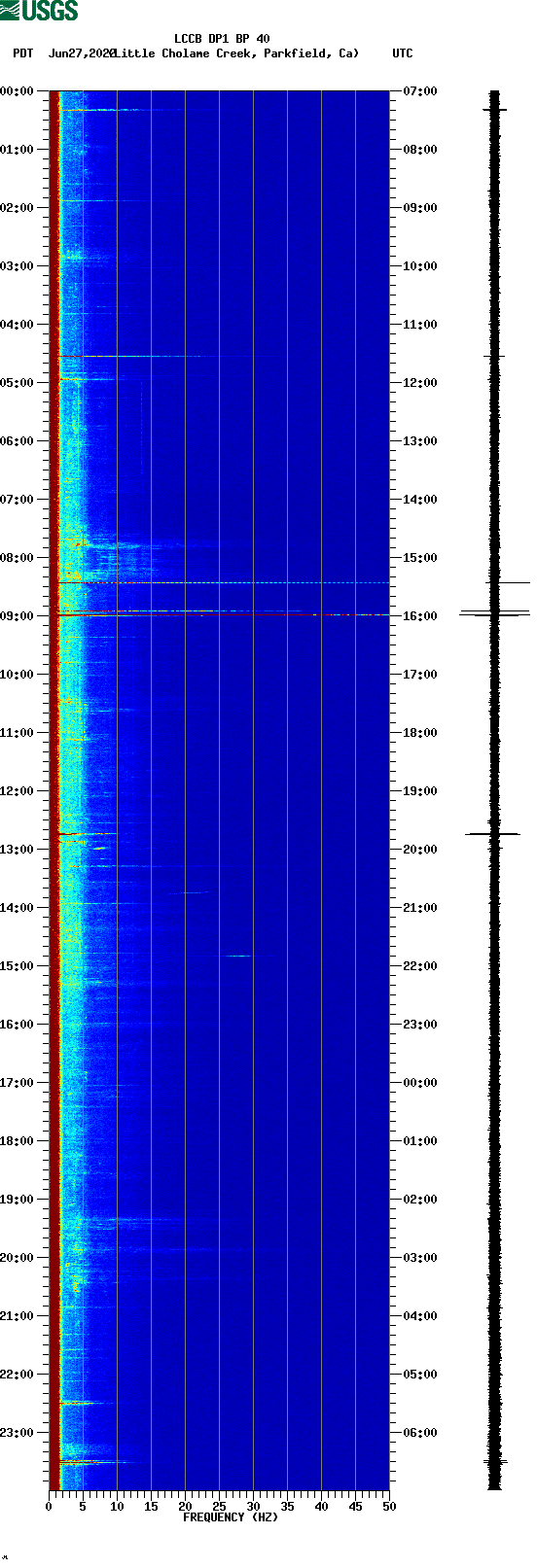Click the 07:00 UTC time label
The width and height of the screenshot is (537, 1568).
(420, 91)
